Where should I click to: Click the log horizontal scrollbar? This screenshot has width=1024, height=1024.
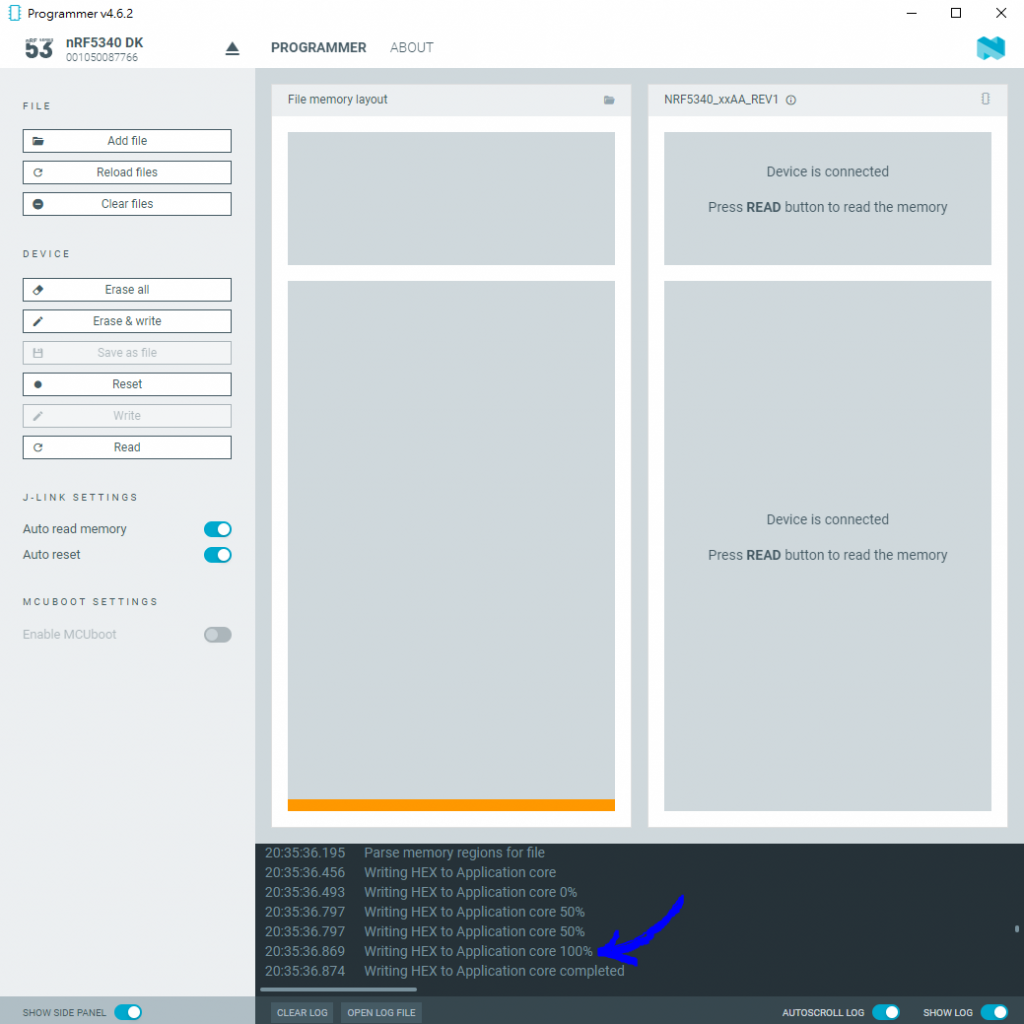tap(338, 989)
